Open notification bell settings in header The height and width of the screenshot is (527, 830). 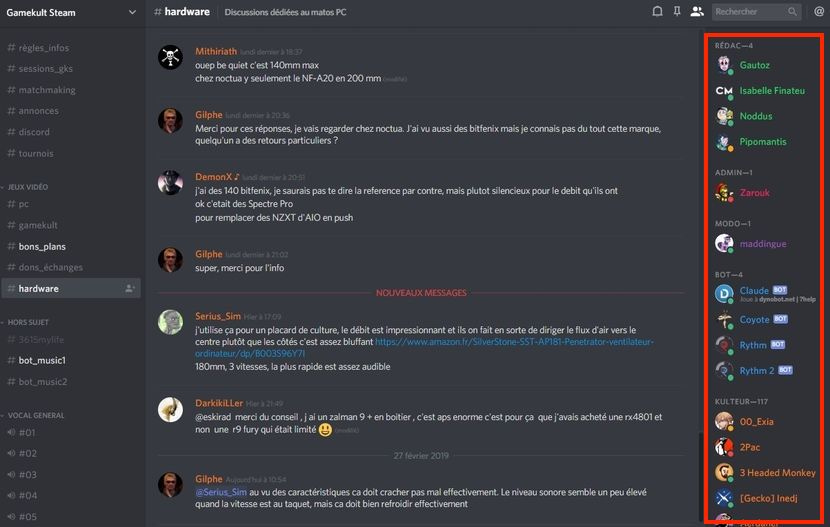(x=657, y=12)
